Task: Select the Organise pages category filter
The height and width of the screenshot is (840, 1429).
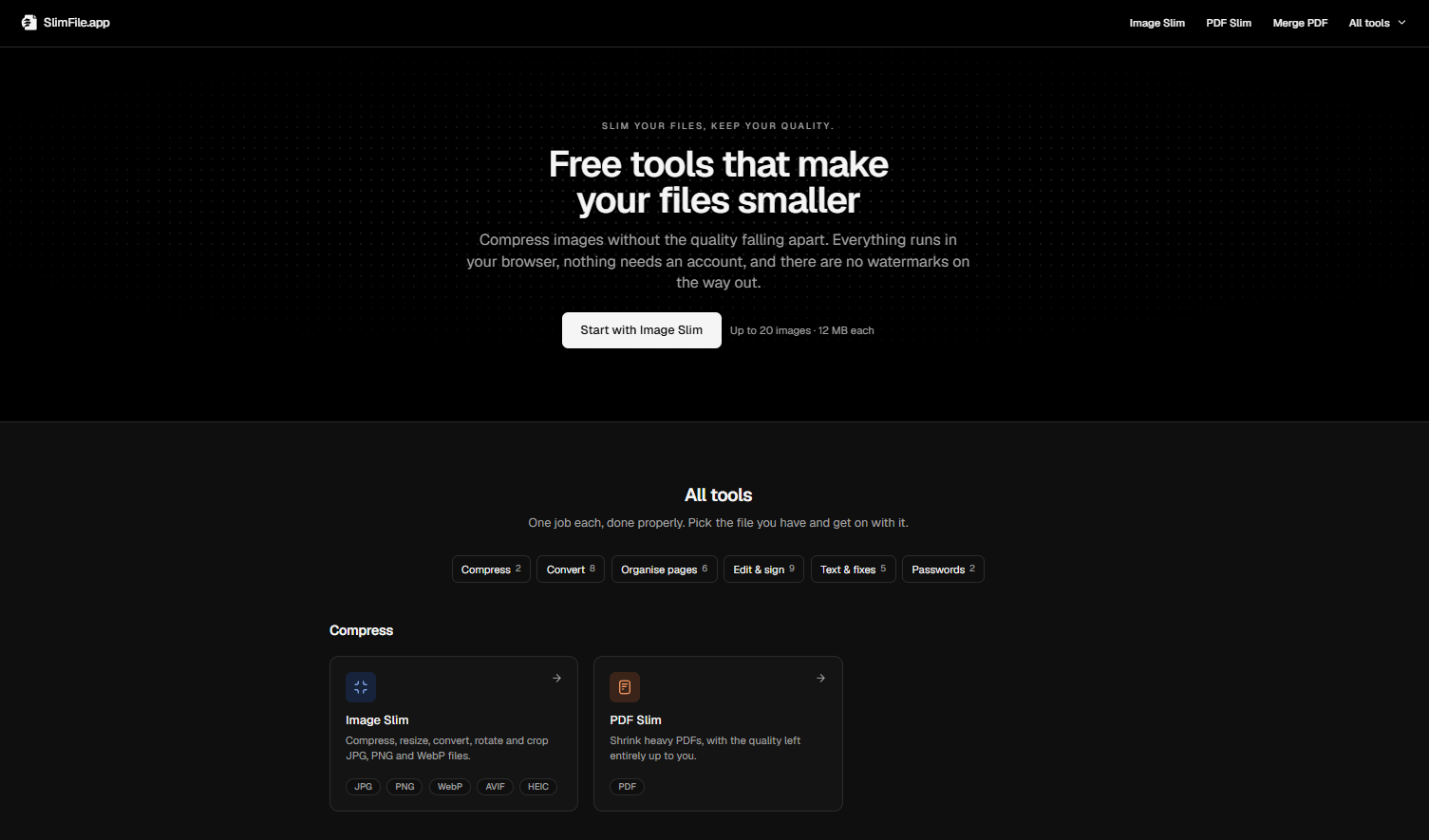Action: (665, 569)
